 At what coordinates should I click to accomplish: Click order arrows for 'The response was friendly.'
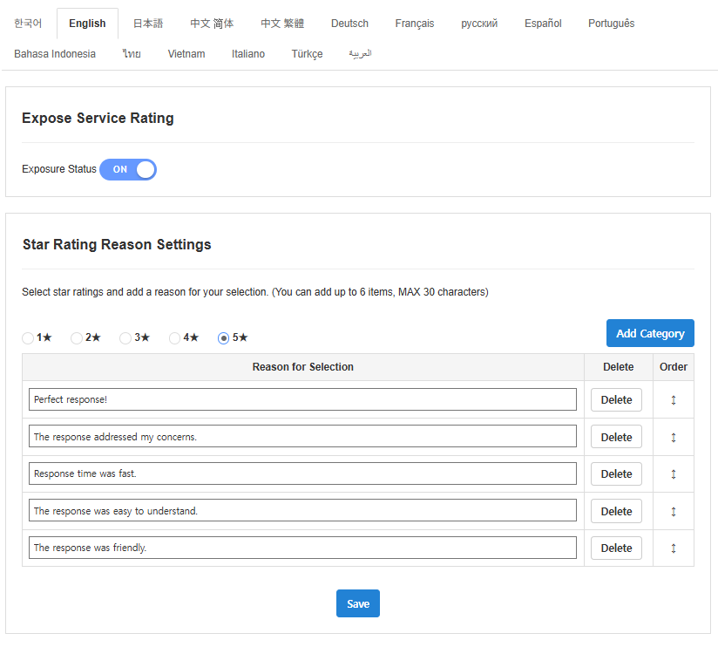pos(673,548)
